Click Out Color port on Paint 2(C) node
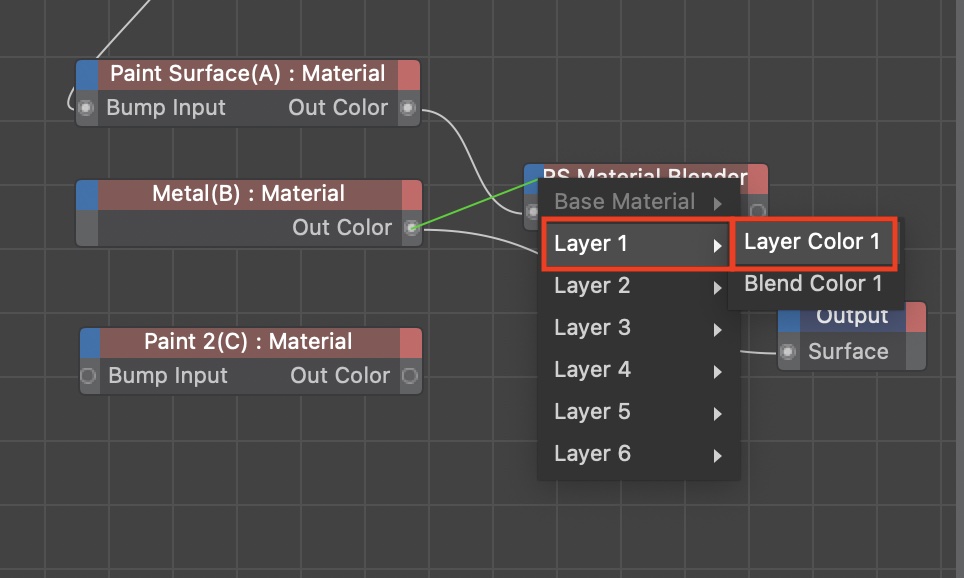This screenshot has width=964, height=578. click(409, 376)
